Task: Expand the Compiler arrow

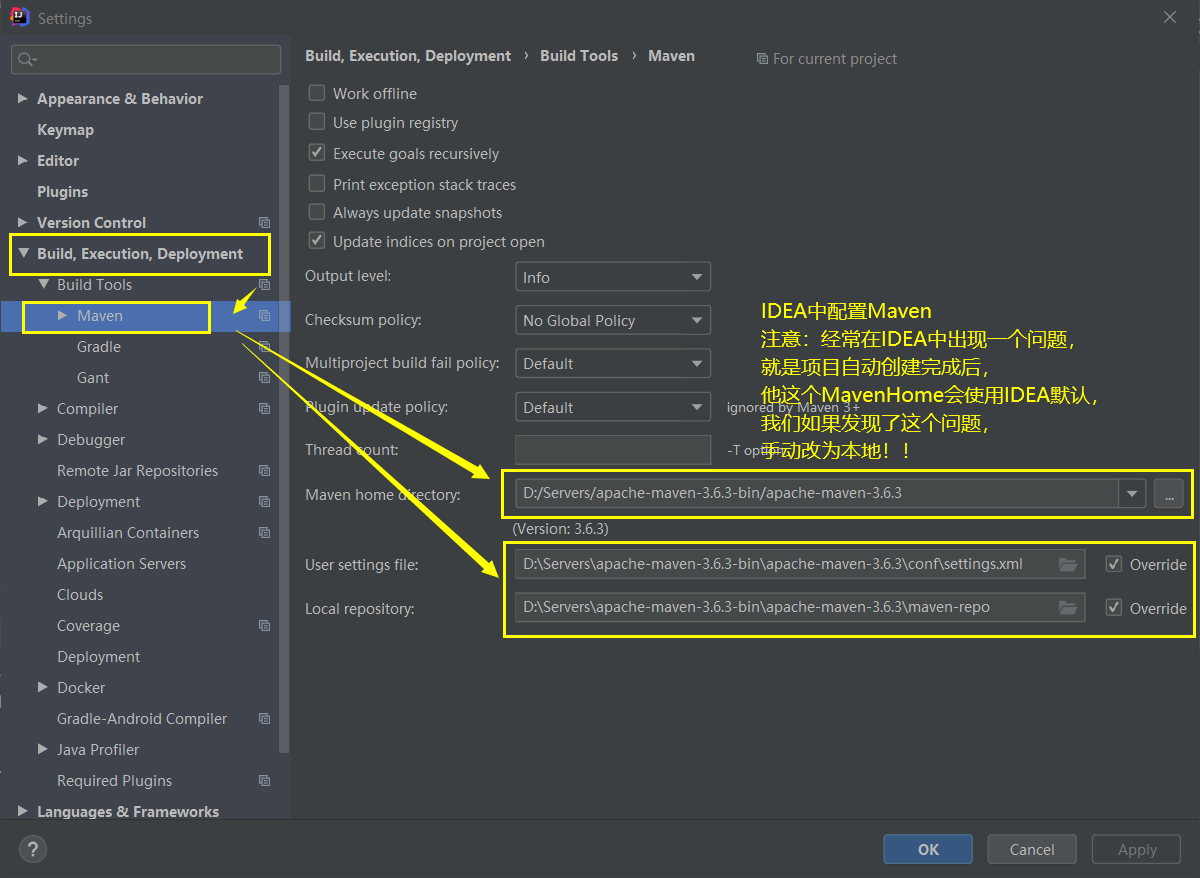Action: (x=43, y=408)
